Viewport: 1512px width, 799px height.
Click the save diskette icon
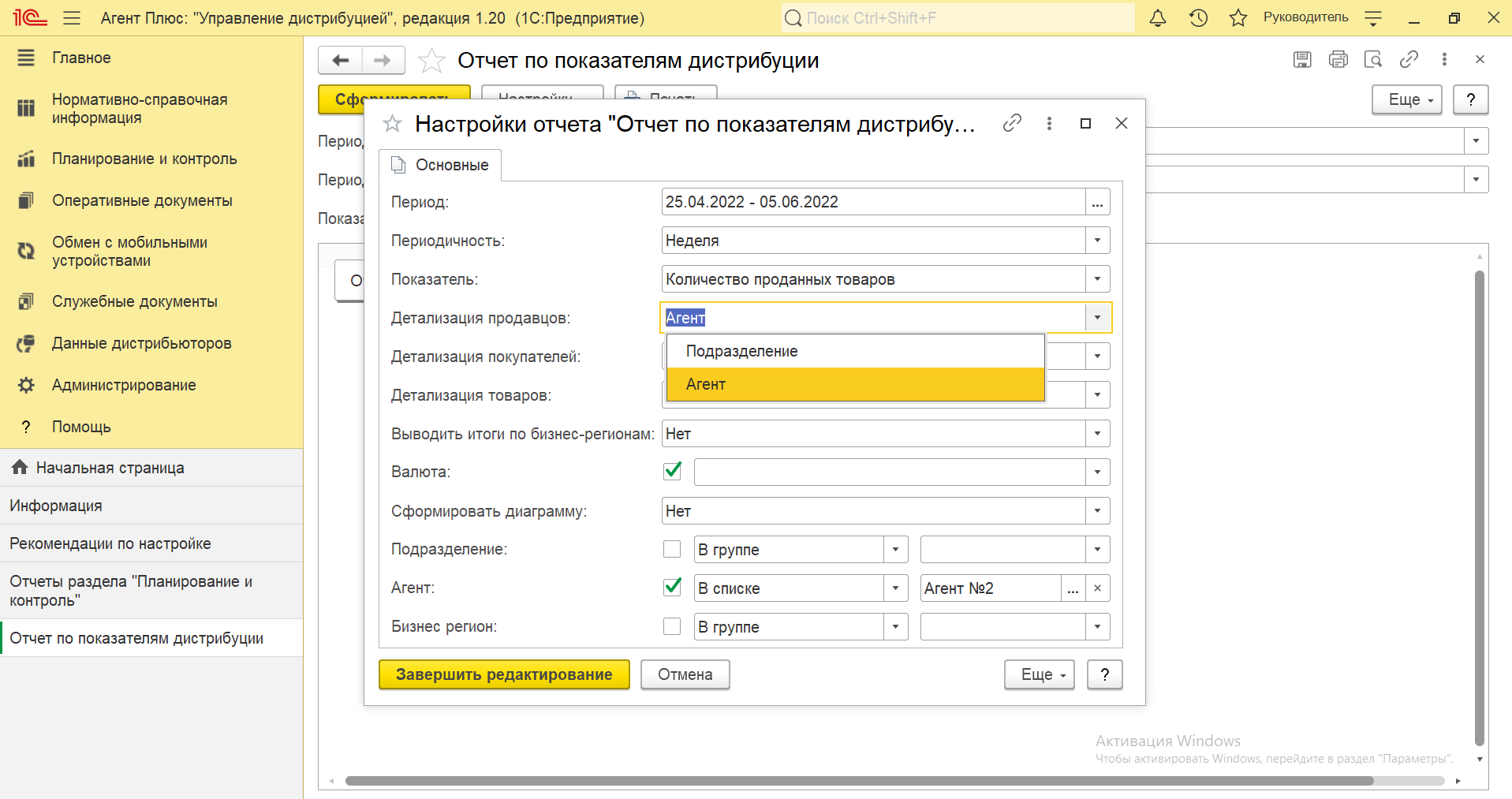1302,59
